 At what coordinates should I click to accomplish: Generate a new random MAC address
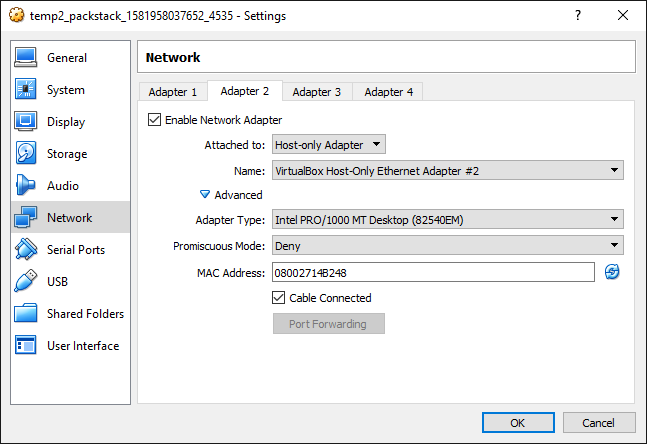click(x=612, y=272)
